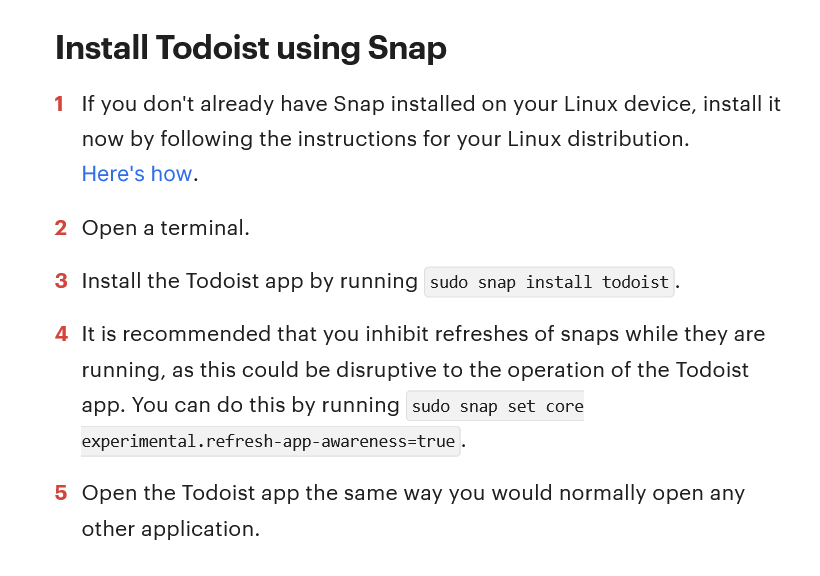Screen dimensions: 820x576
Task: Click the red step number 4
Action: 61,334
